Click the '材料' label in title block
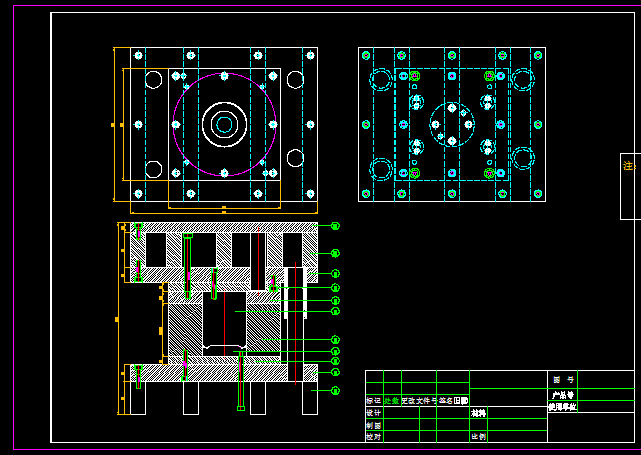This screenshot has height=455, width=641. (x=478, y=413)
